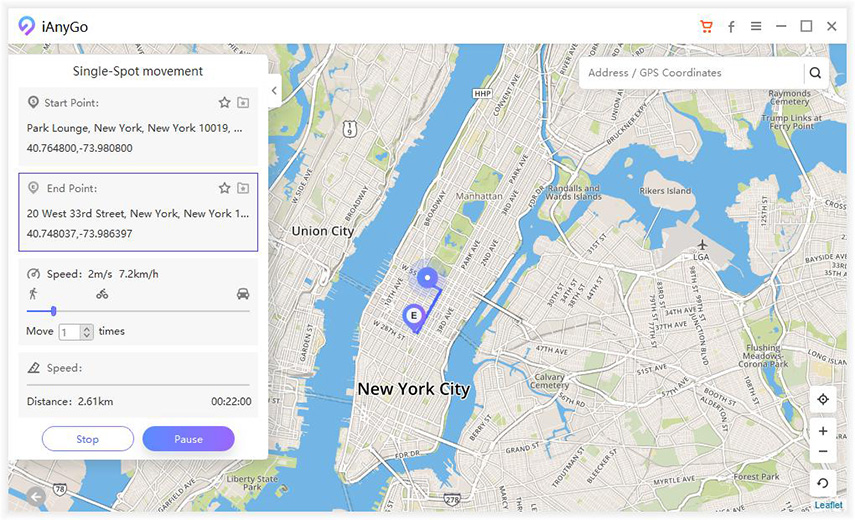The image size is (855, 520).
Task: Open the Facebook link icon
Action: (731, 26)
